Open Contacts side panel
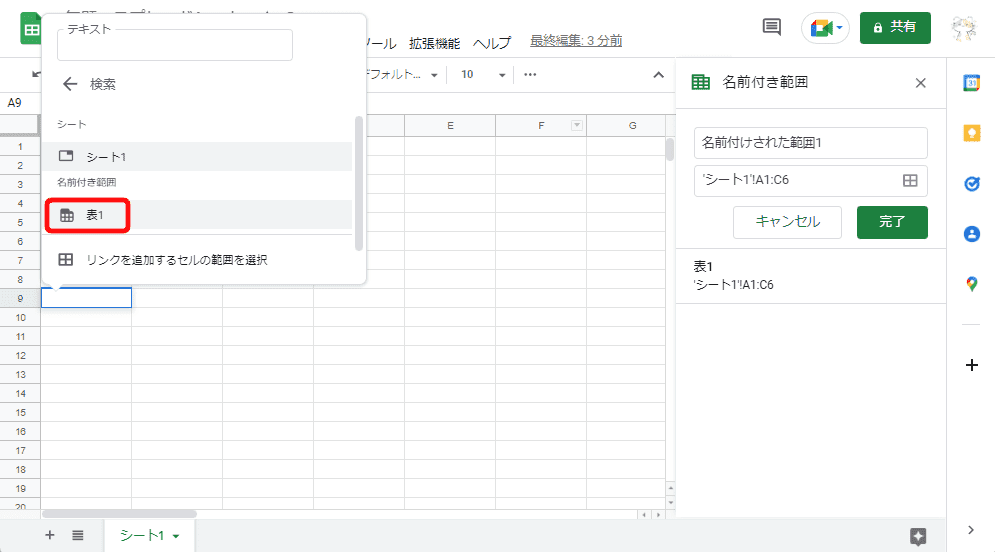This screenshot has height=552, width=995. click(x=972, y=233)
